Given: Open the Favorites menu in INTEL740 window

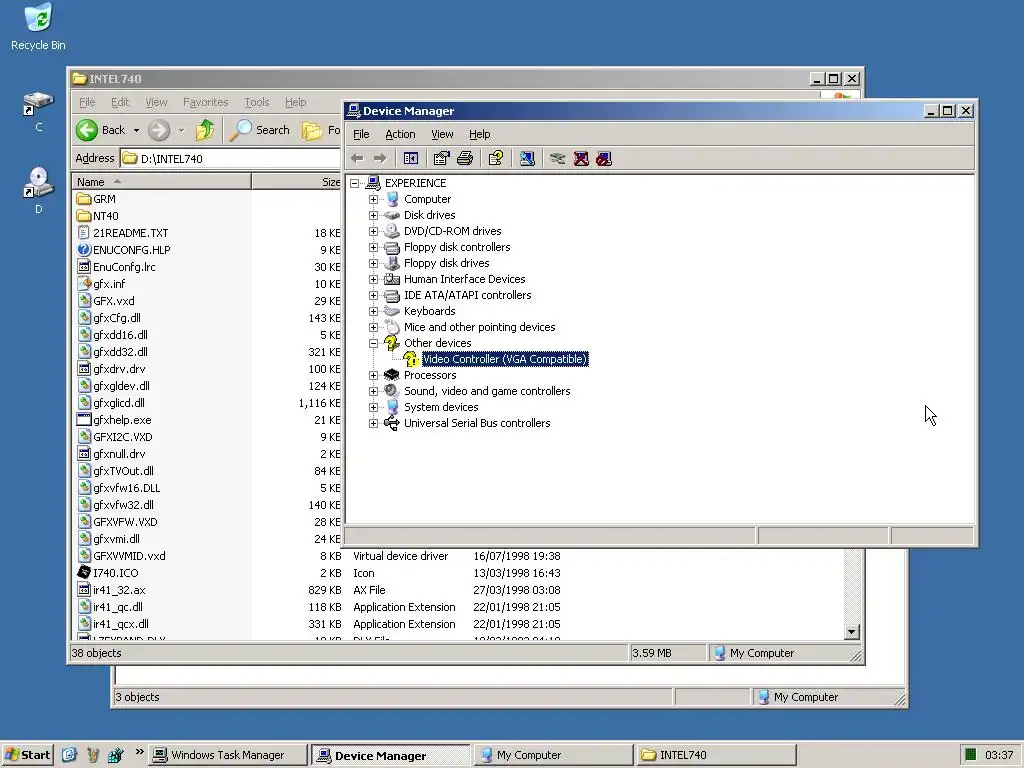Looking at the screenshot, I should pyautogui.click(x=206, y=102).
